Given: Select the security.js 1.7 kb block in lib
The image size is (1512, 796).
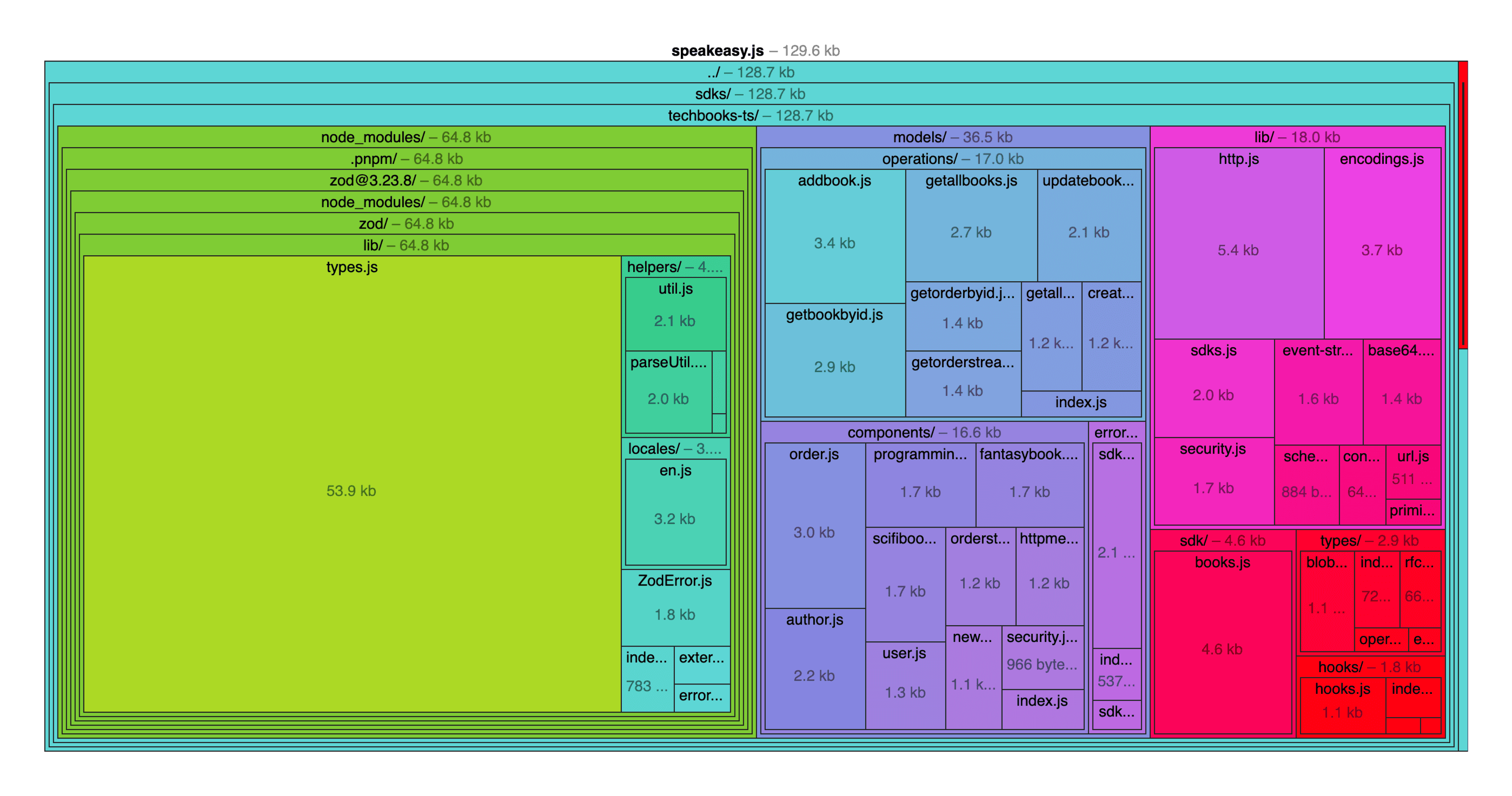Looking at the screenshot, I should (x=1214, y=481).
